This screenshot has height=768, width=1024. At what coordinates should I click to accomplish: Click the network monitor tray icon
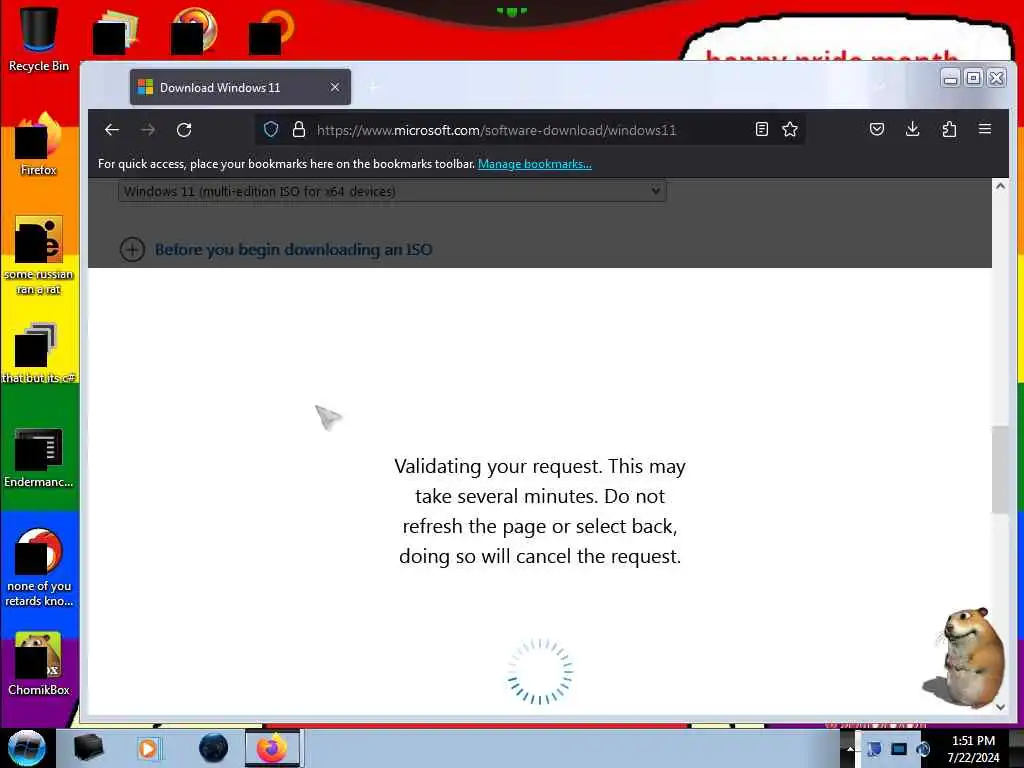tap(899, 748)
